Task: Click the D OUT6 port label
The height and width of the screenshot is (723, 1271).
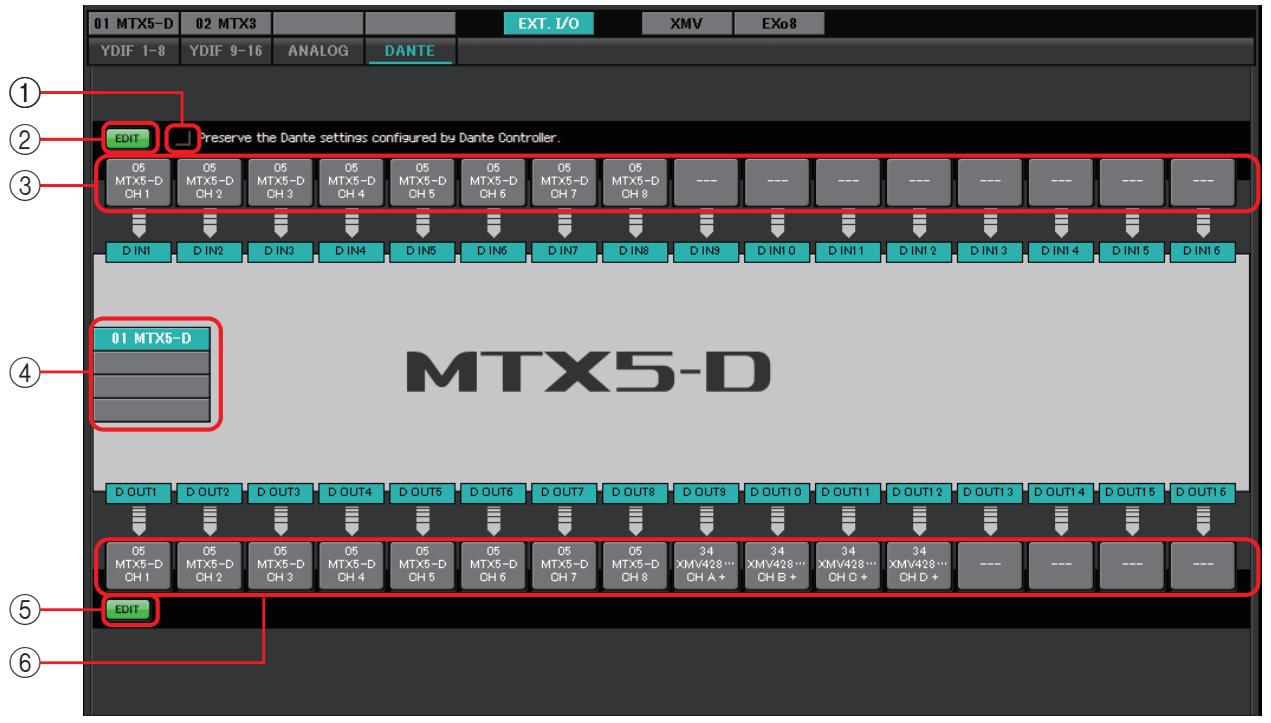Action: click(494, 492)
